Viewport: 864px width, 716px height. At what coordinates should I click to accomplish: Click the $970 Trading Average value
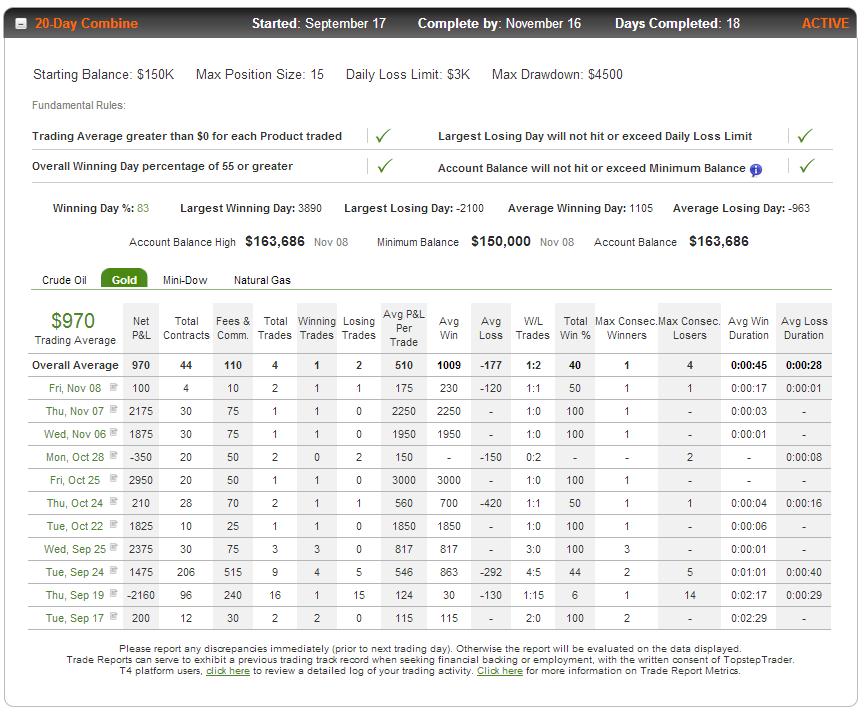(x=73, y=321)
